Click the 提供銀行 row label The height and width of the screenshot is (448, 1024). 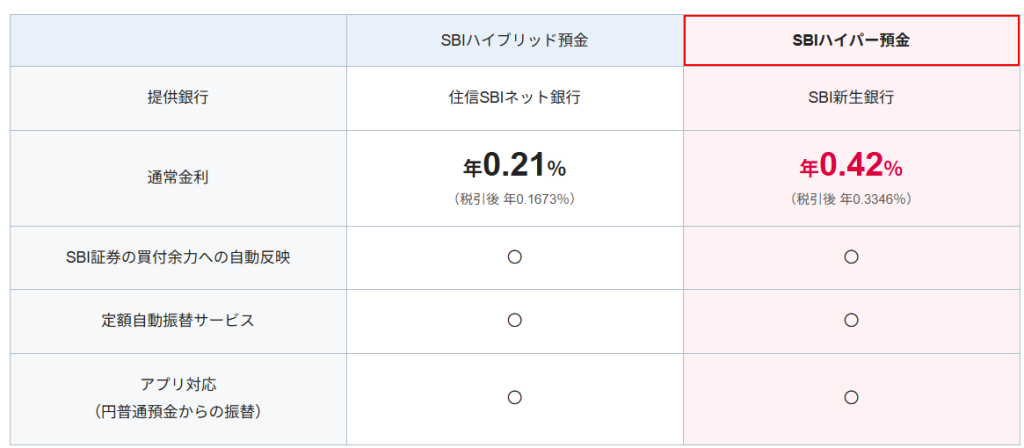tap(178, 98)
